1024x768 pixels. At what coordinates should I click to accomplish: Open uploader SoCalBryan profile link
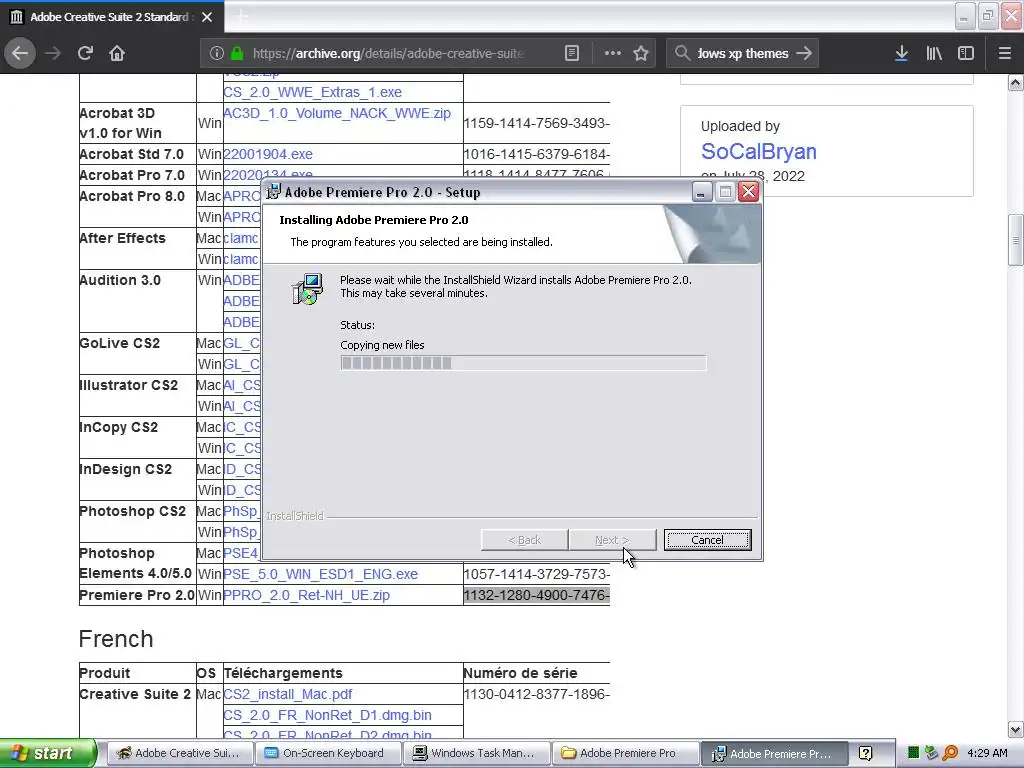pos(758,152)
